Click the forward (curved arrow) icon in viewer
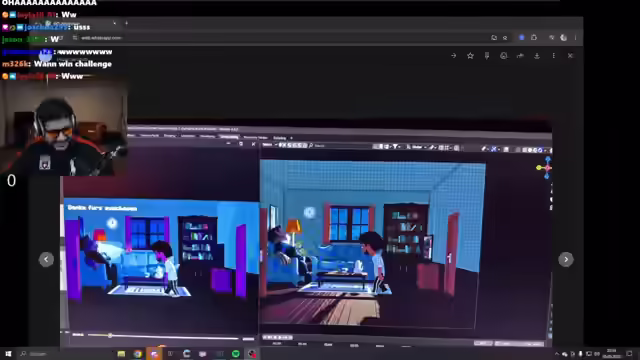This screenshot has height=360, width=640. click(520, 56)
